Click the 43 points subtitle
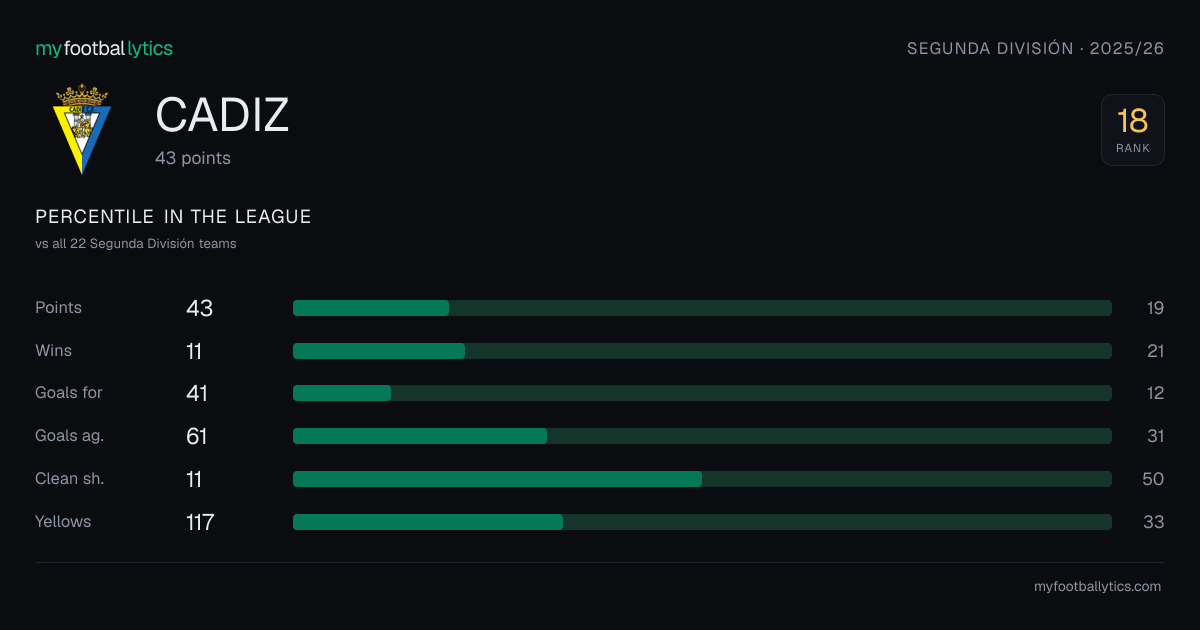Screen dimensions: 1200x630 pyautogui.click(x=193, y=158)
